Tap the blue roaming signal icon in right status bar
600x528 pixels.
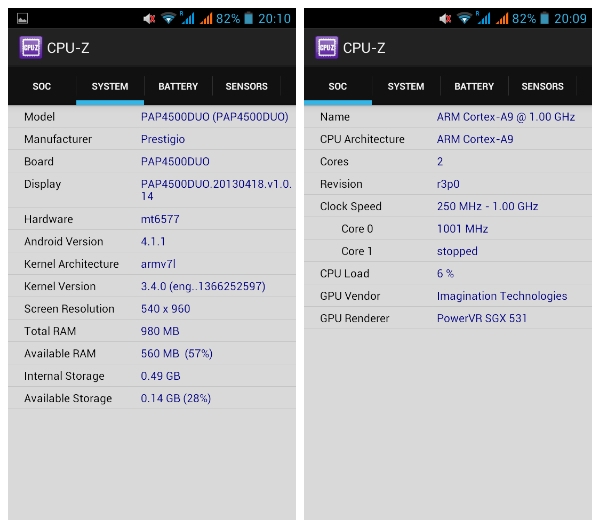[x=483, y=18]
